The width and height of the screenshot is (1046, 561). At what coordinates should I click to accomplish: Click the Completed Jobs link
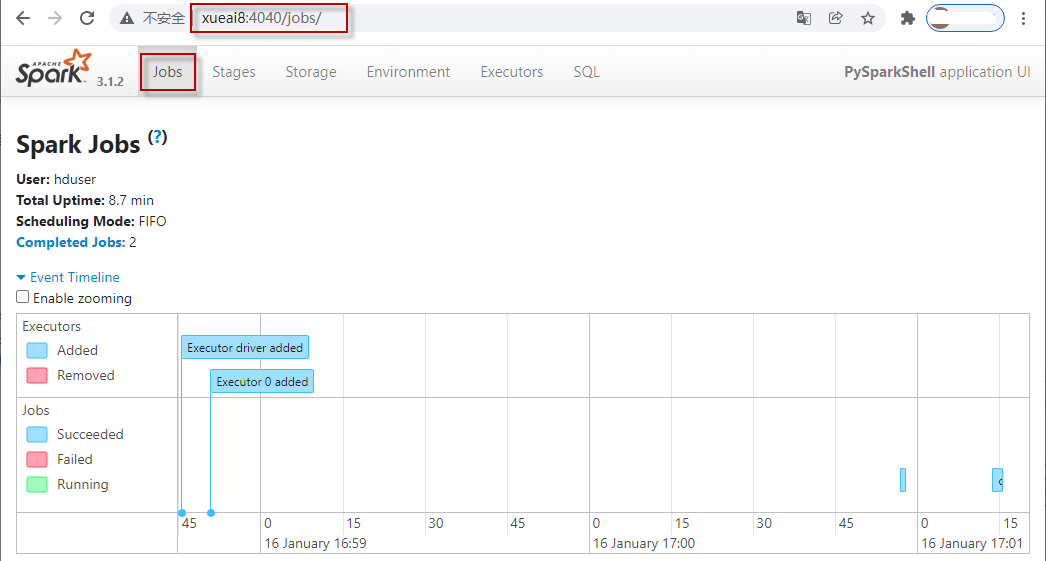click(70, 242)
